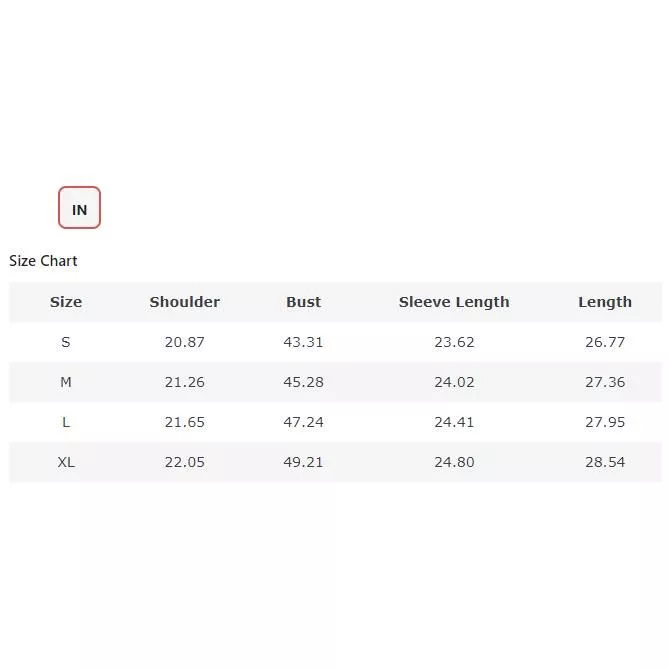Select the XL size row label
Image resolution: width=669 pixels, height=669 pixels.
(66, 462)
